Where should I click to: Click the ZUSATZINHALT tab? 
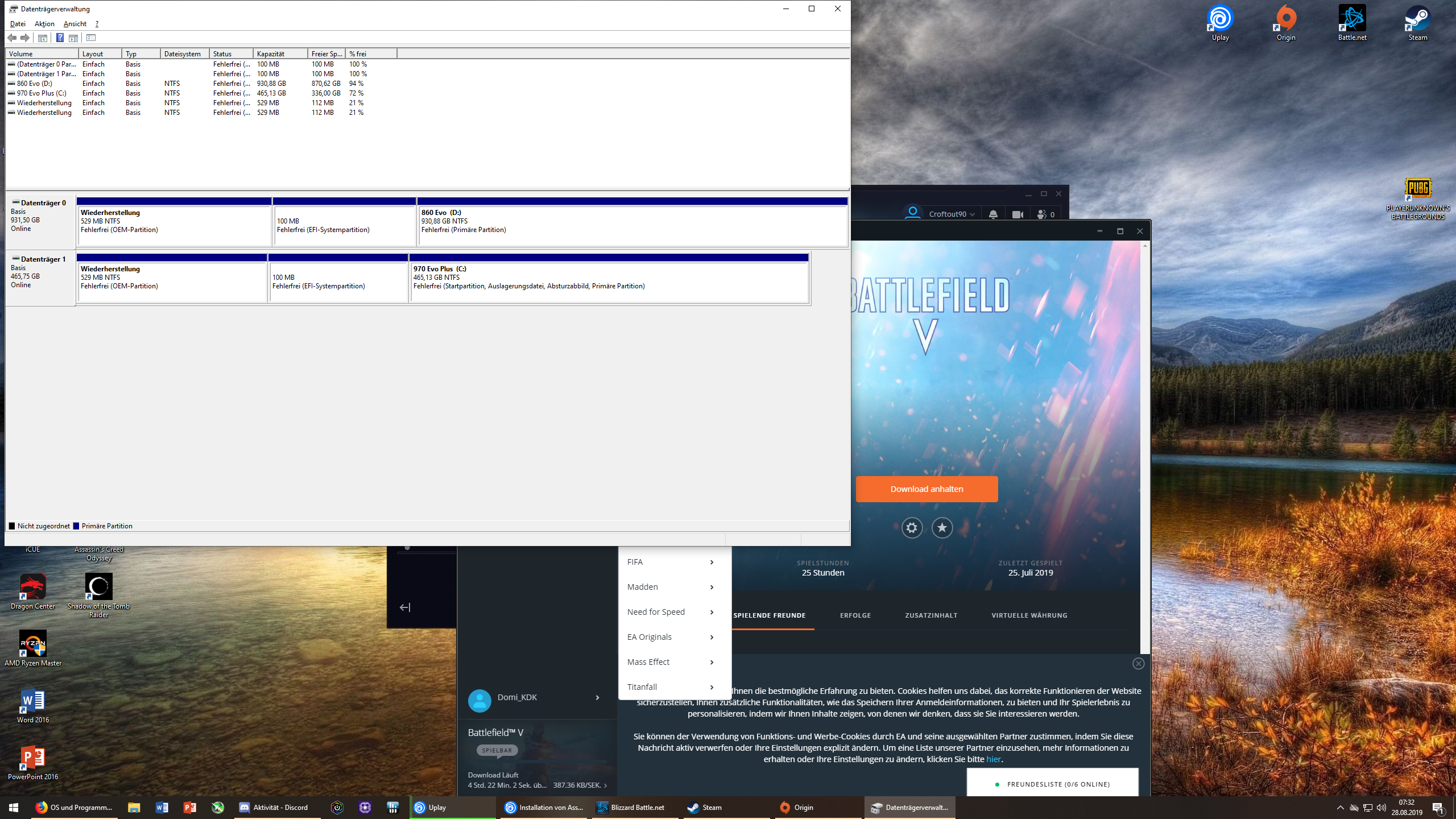coord(931,615)
